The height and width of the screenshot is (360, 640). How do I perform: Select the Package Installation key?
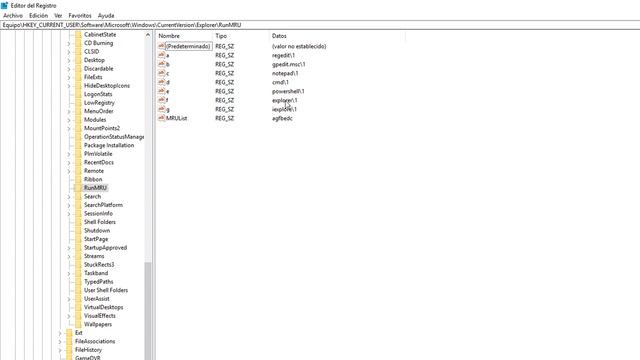click(109, 145)
